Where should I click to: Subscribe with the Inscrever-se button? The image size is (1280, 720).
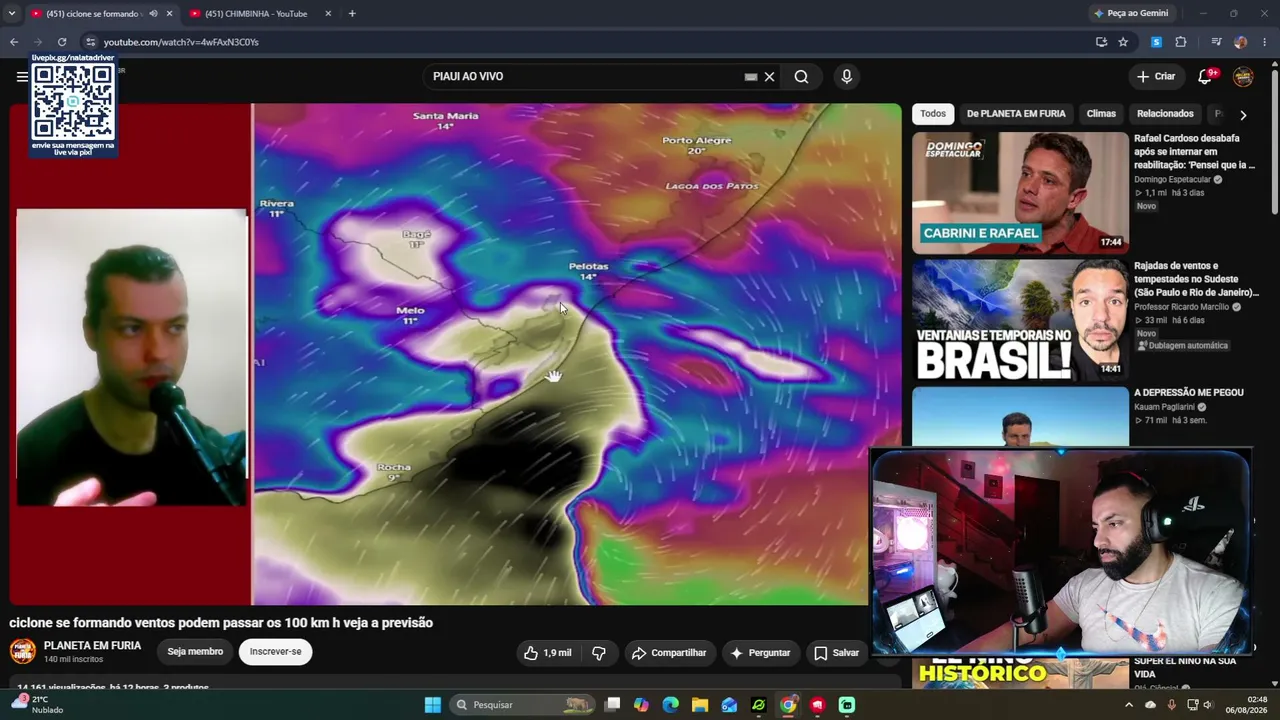275,652
